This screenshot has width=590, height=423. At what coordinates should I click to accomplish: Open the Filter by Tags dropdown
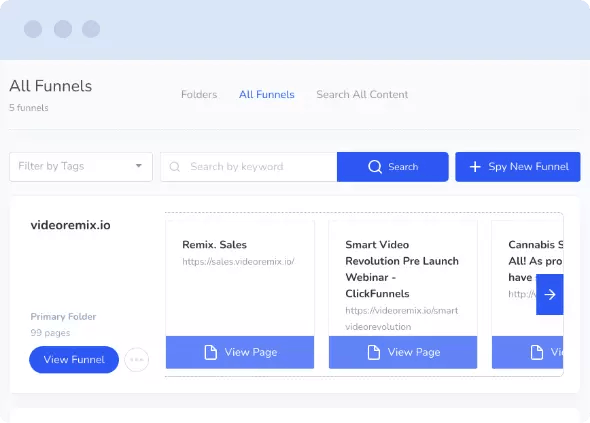(x=81, y=167)
